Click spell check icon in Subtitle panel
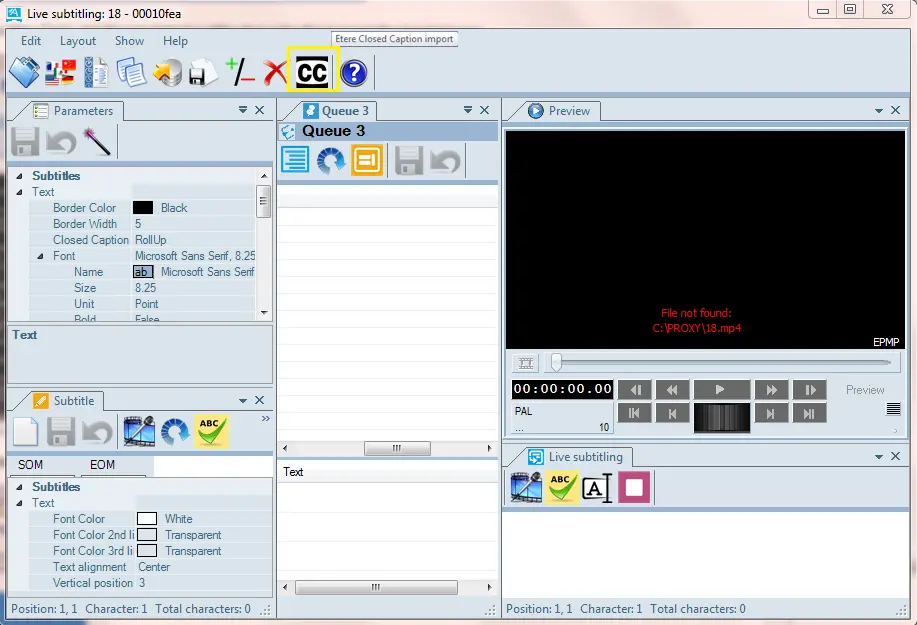The height and width of the screenshot is (625, 917). pos(212,431)
